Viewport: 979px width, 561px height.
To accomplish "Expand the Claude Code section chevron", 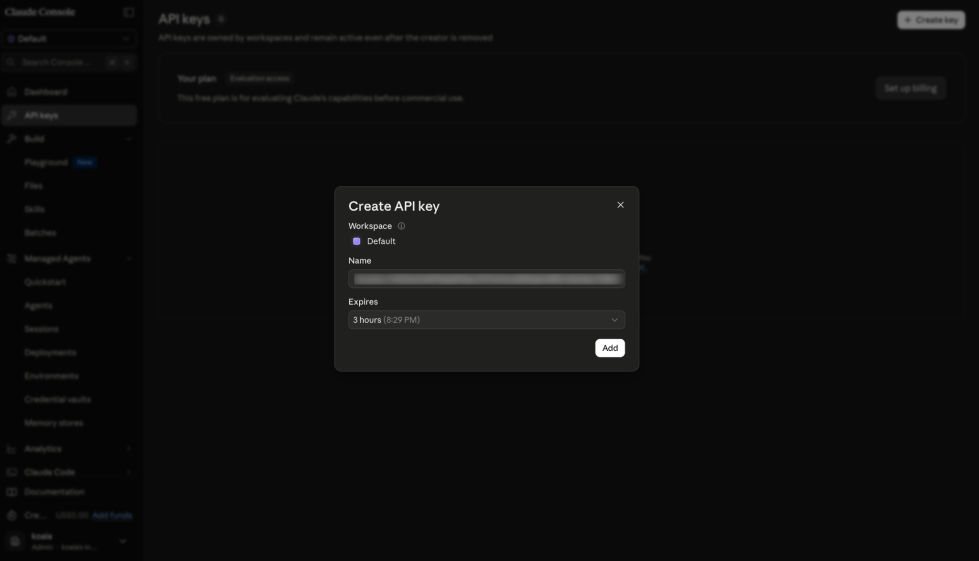I will tap(129, 472).
